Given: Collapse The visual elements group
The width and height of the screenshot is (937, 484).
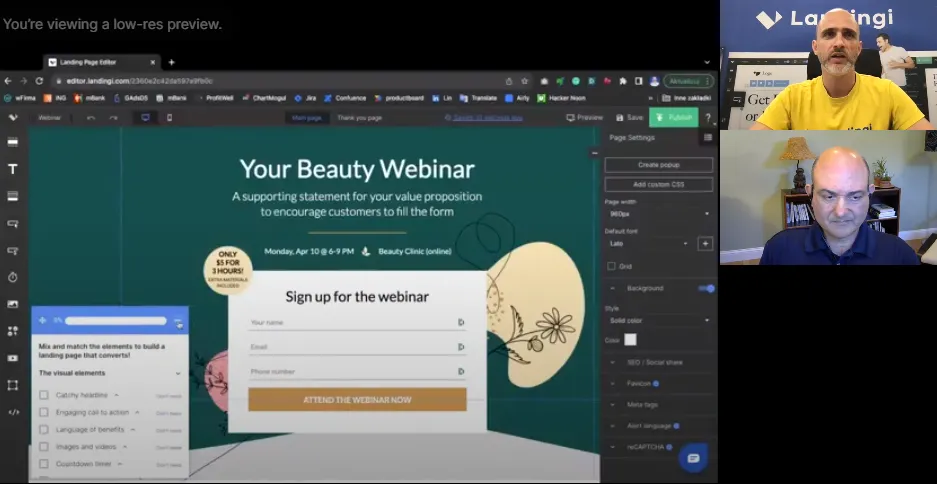Looking at the screenshot, I should (x=178, y=373).
